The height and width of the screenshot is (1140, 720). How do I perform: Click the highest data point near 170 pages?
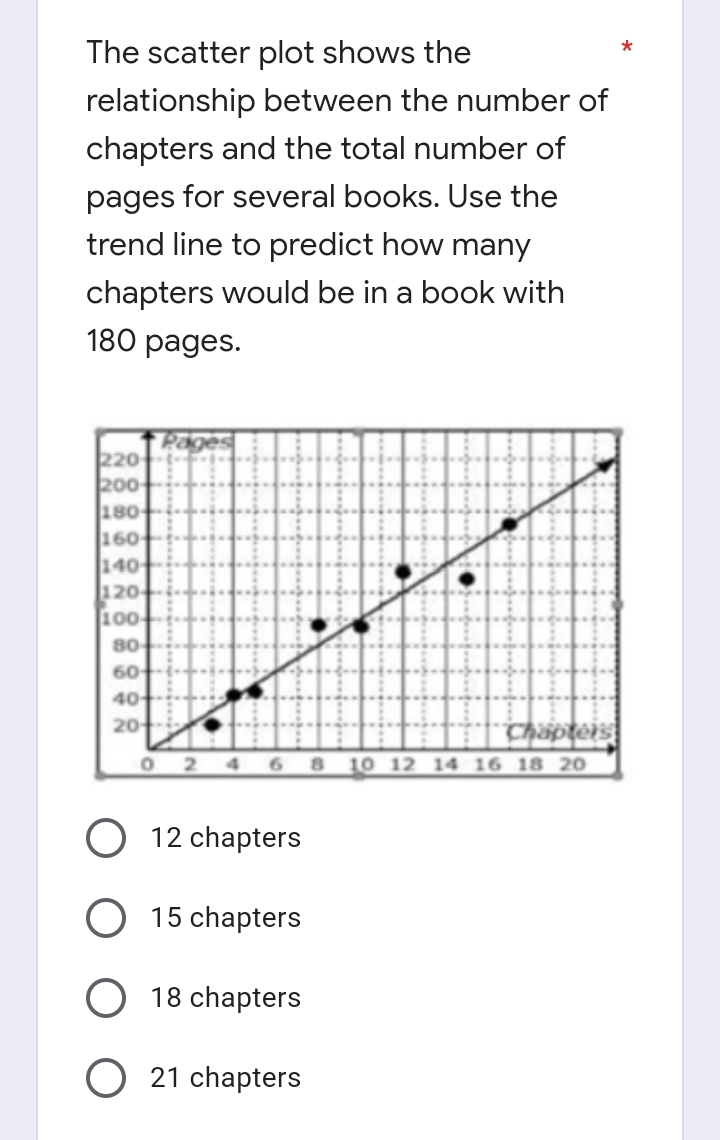[508, 522]
